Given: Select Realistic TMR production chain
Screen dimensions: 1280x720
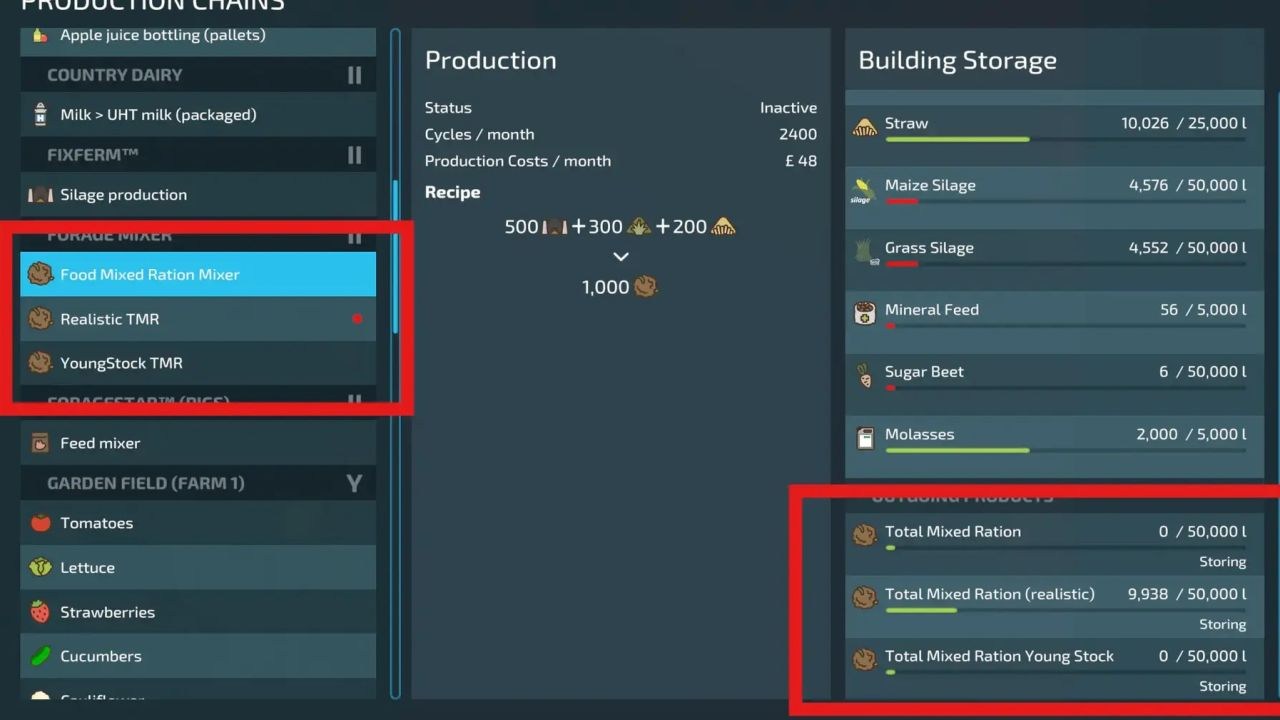Looking at the screenshot, I should [x=198, y=319].
